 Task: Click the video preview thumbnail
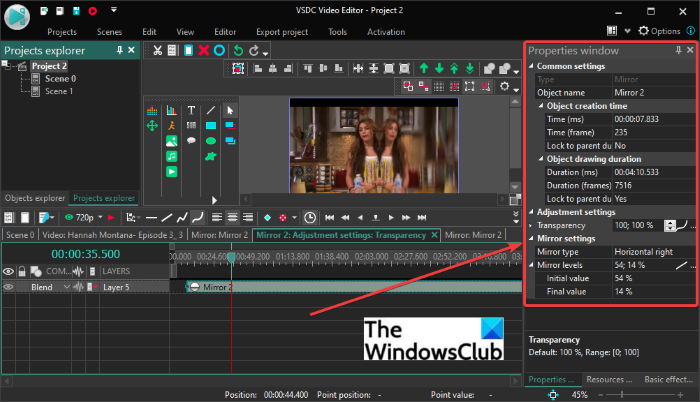(374, 146)
